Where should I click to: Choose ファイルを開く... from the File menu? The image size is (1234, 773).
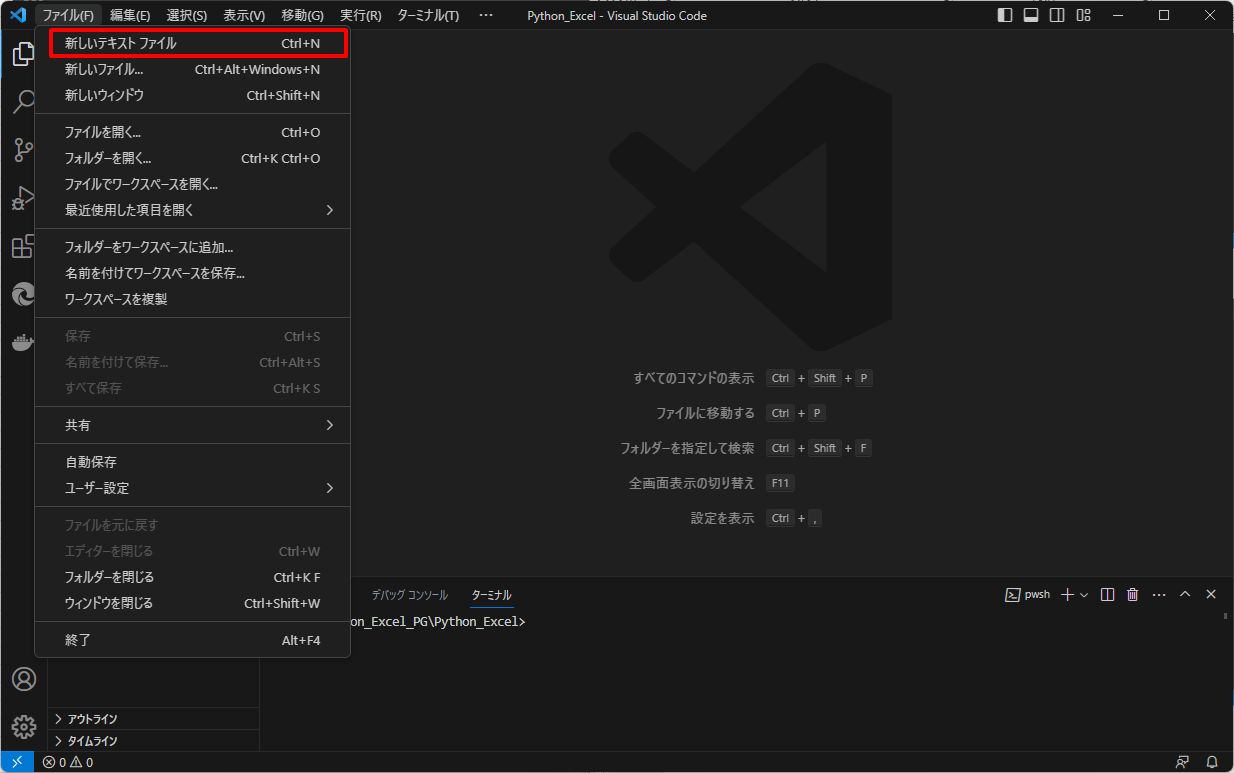(192, 132)
